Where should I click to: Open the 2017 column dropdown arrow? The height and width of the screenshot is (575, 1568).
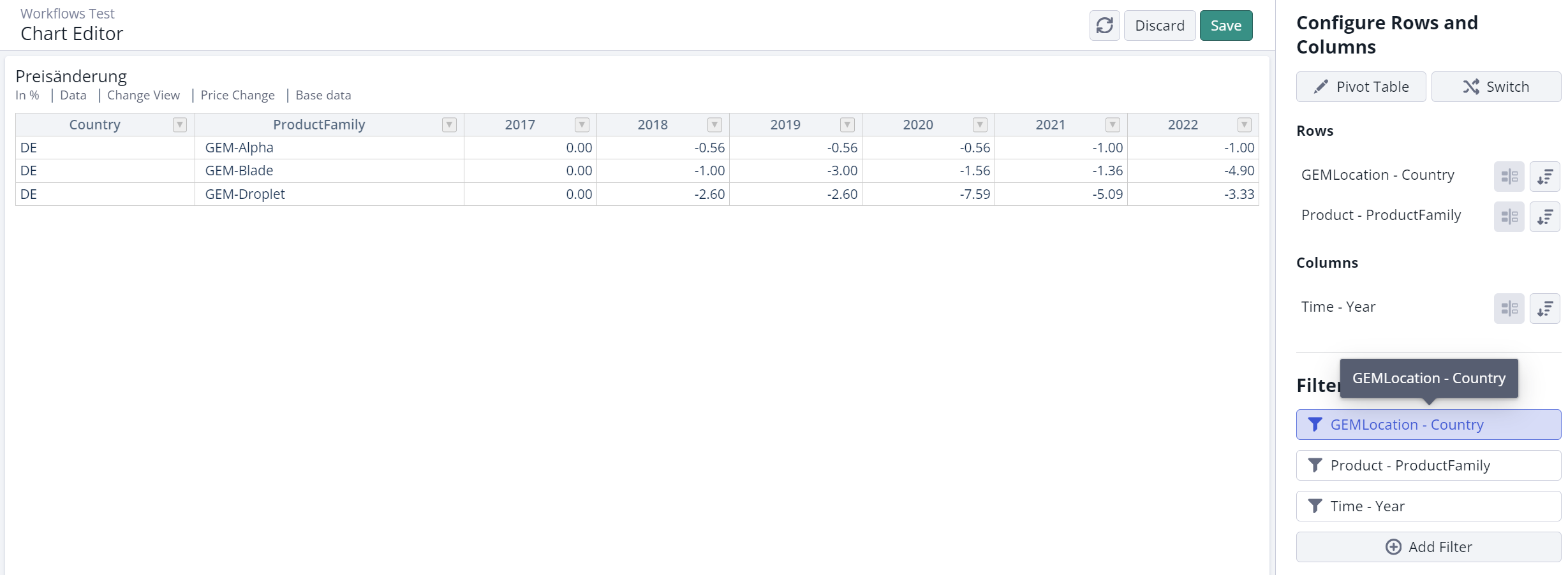582,125
